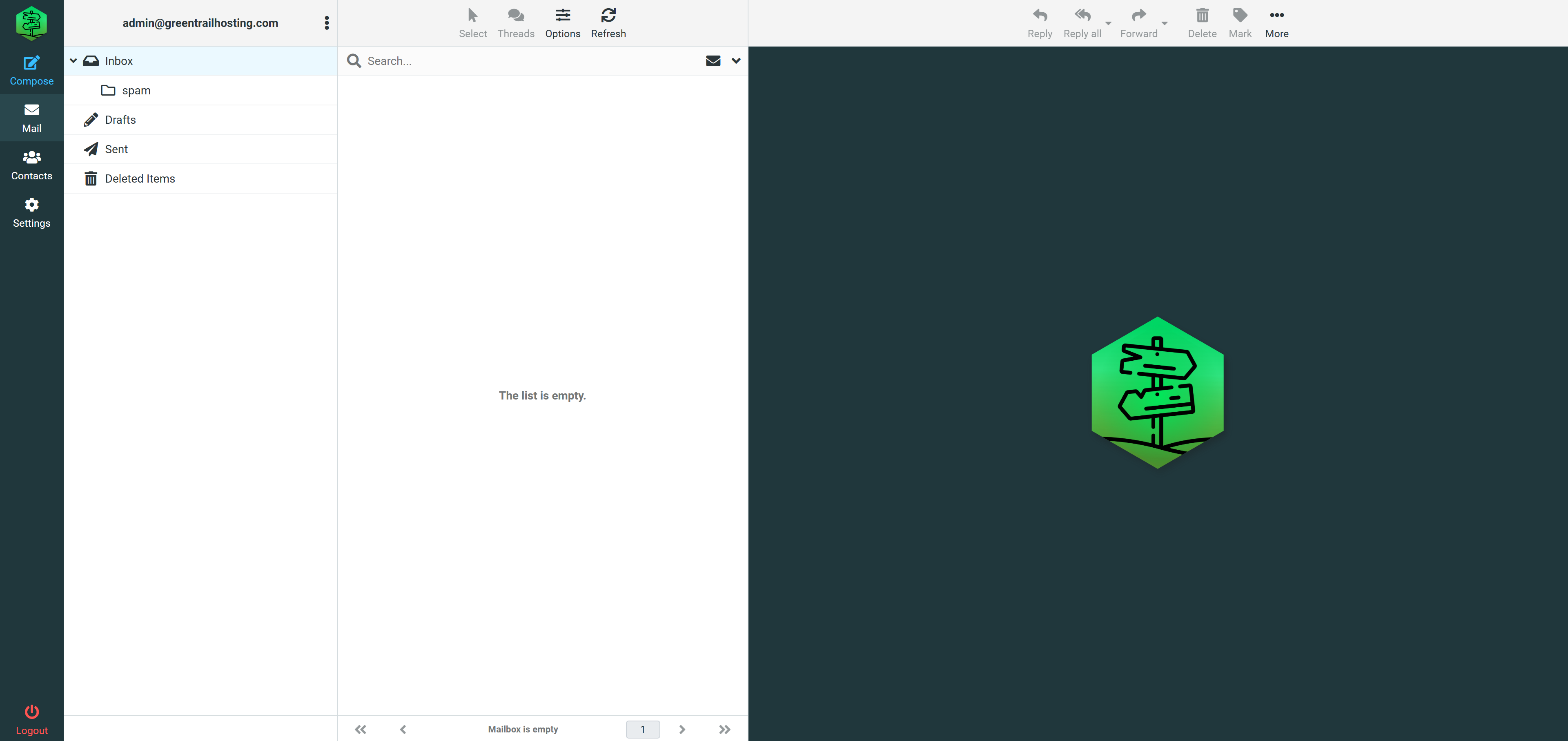The image size is (1568, 741).
Task: Click the Compose icon in the sidebar
Action: tap(32, 63)
